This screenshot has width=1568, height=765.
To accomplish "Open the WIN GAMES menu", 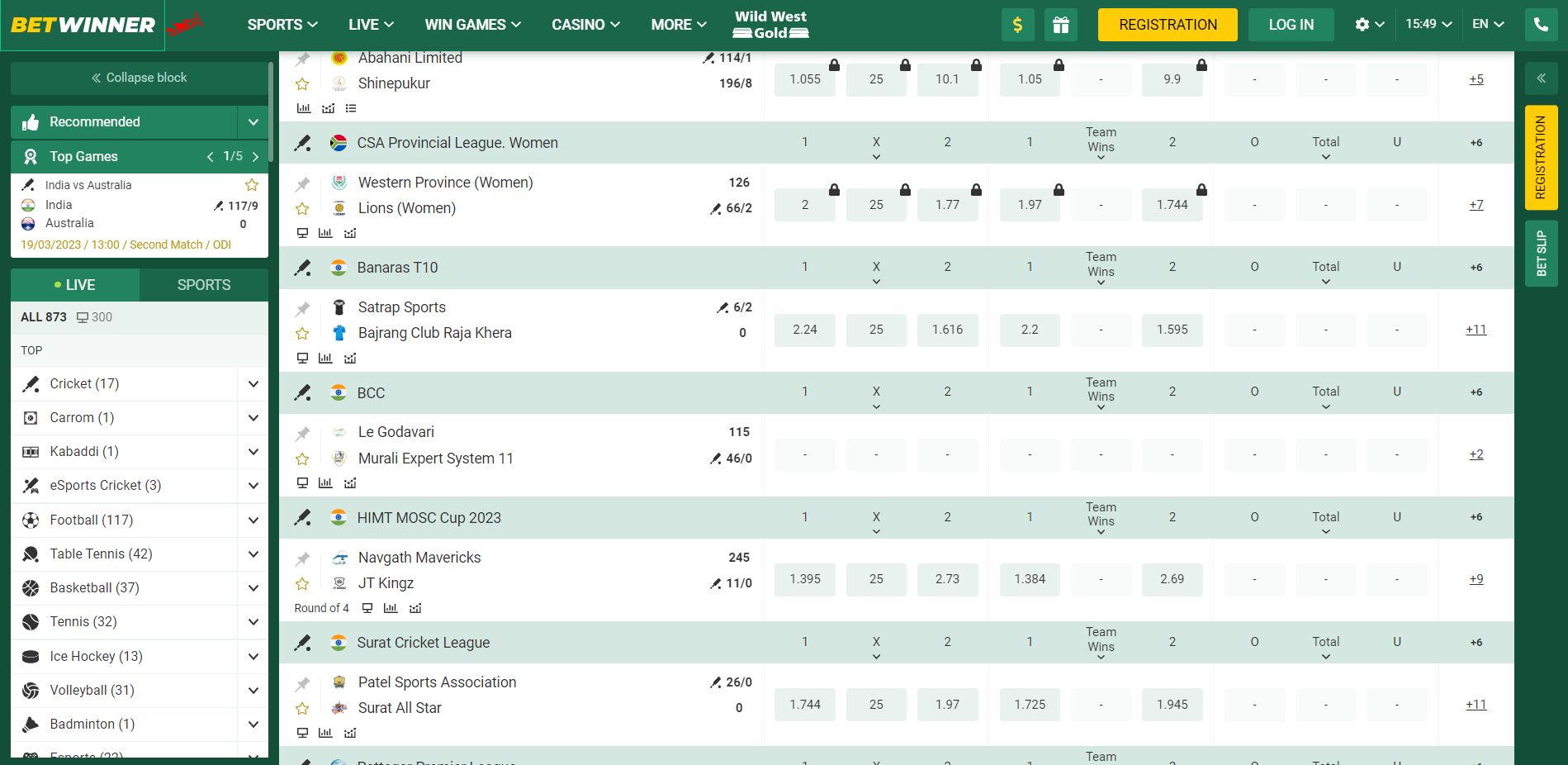I will tap(472, 25).
